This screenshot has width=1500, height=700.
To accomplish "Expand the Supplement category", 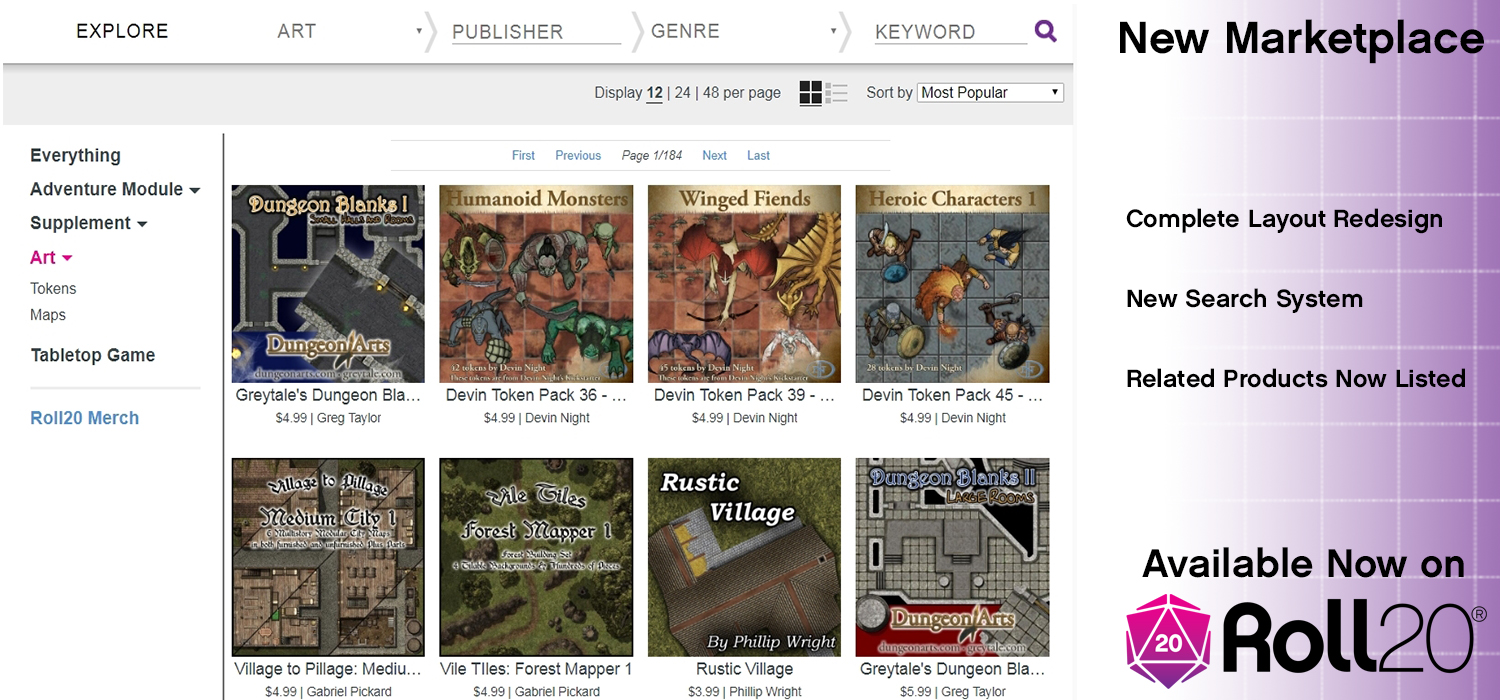I will tap(89, 223).
